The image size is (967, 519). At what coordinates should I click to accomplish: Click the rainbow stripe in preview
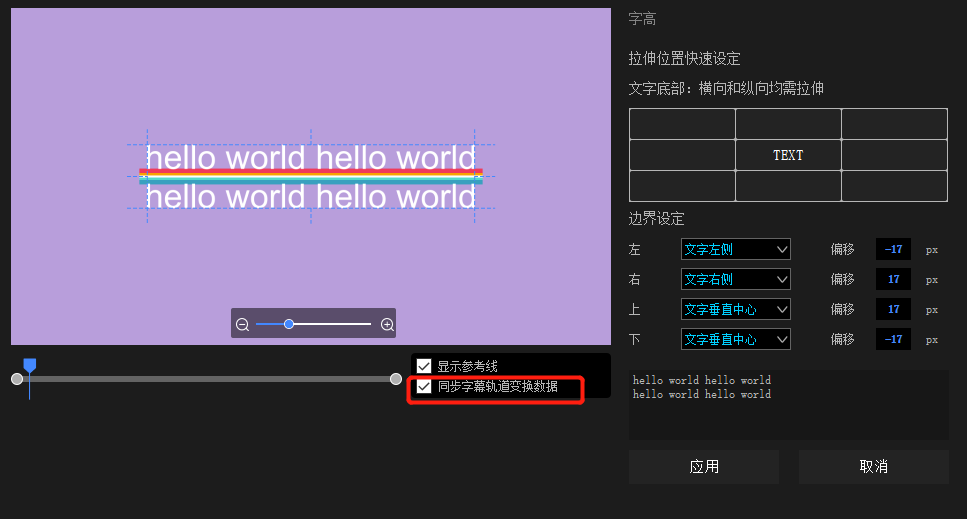point(311,177)
